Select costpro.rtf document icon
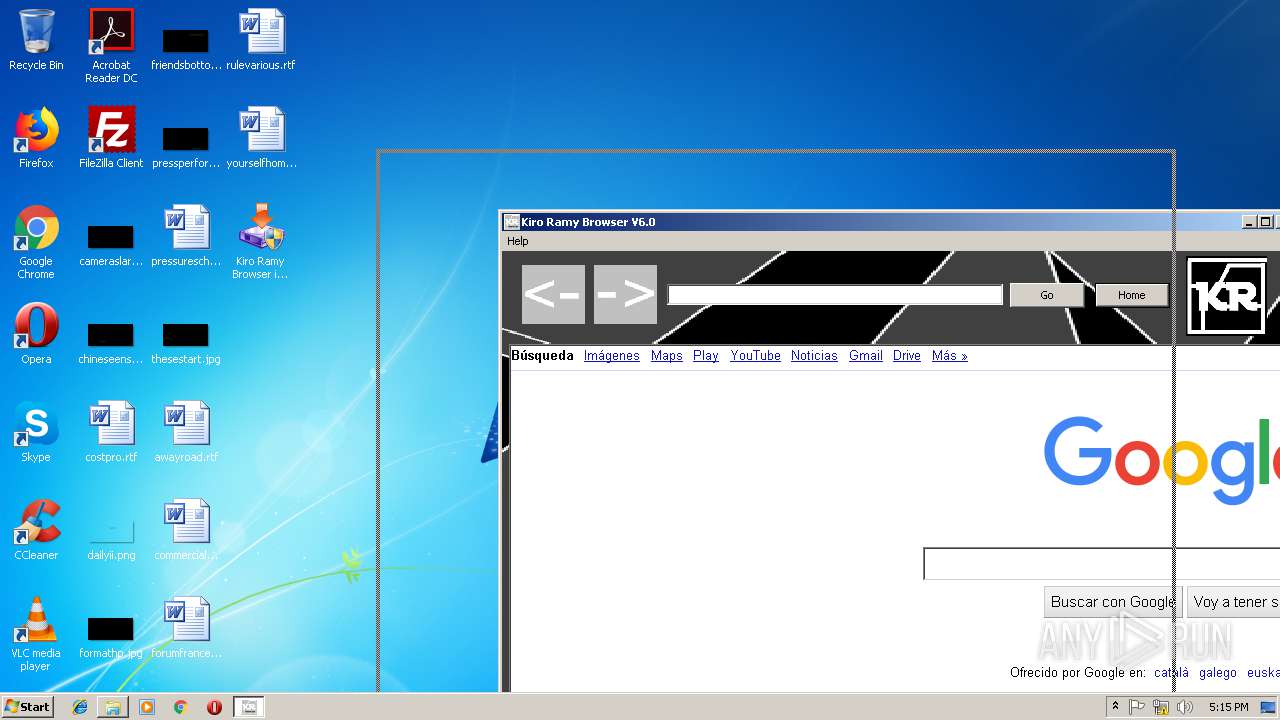 click(111, 432)
